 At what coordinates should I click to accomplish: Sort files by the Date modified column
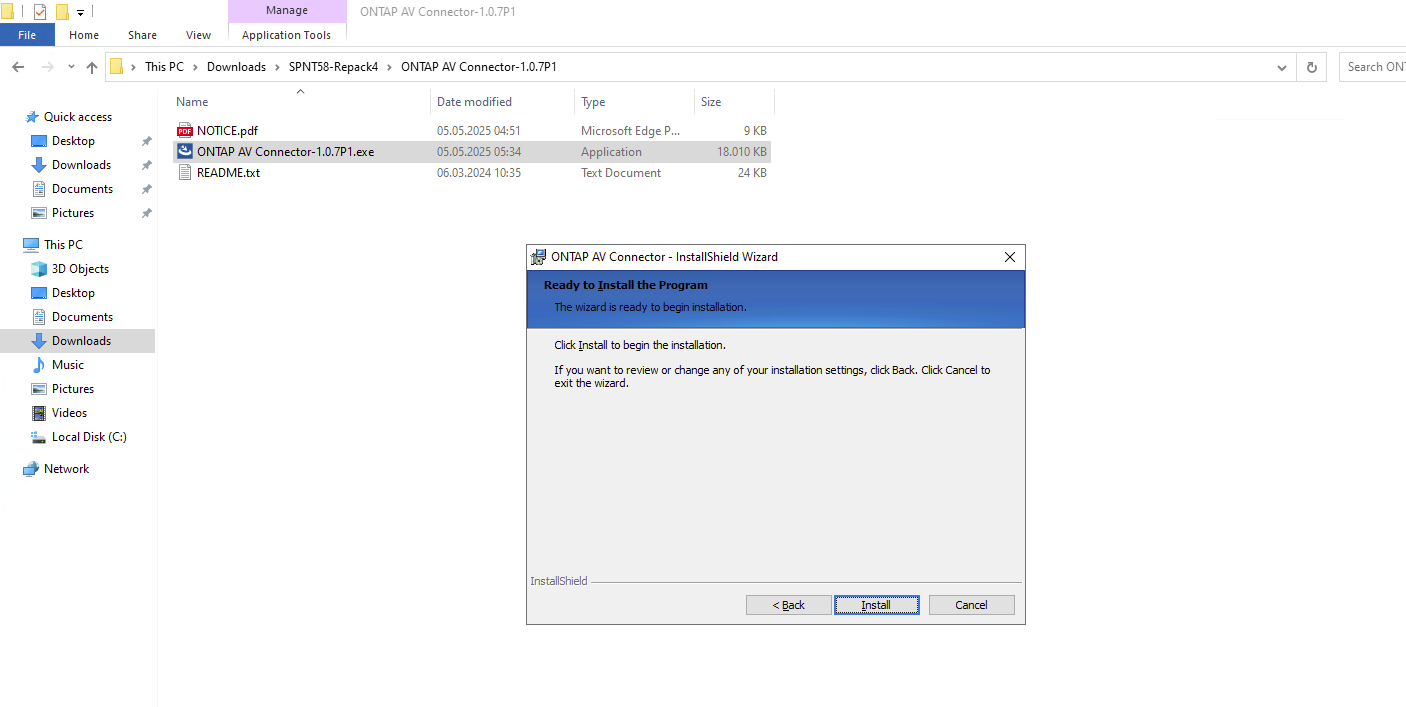point(475,102)
